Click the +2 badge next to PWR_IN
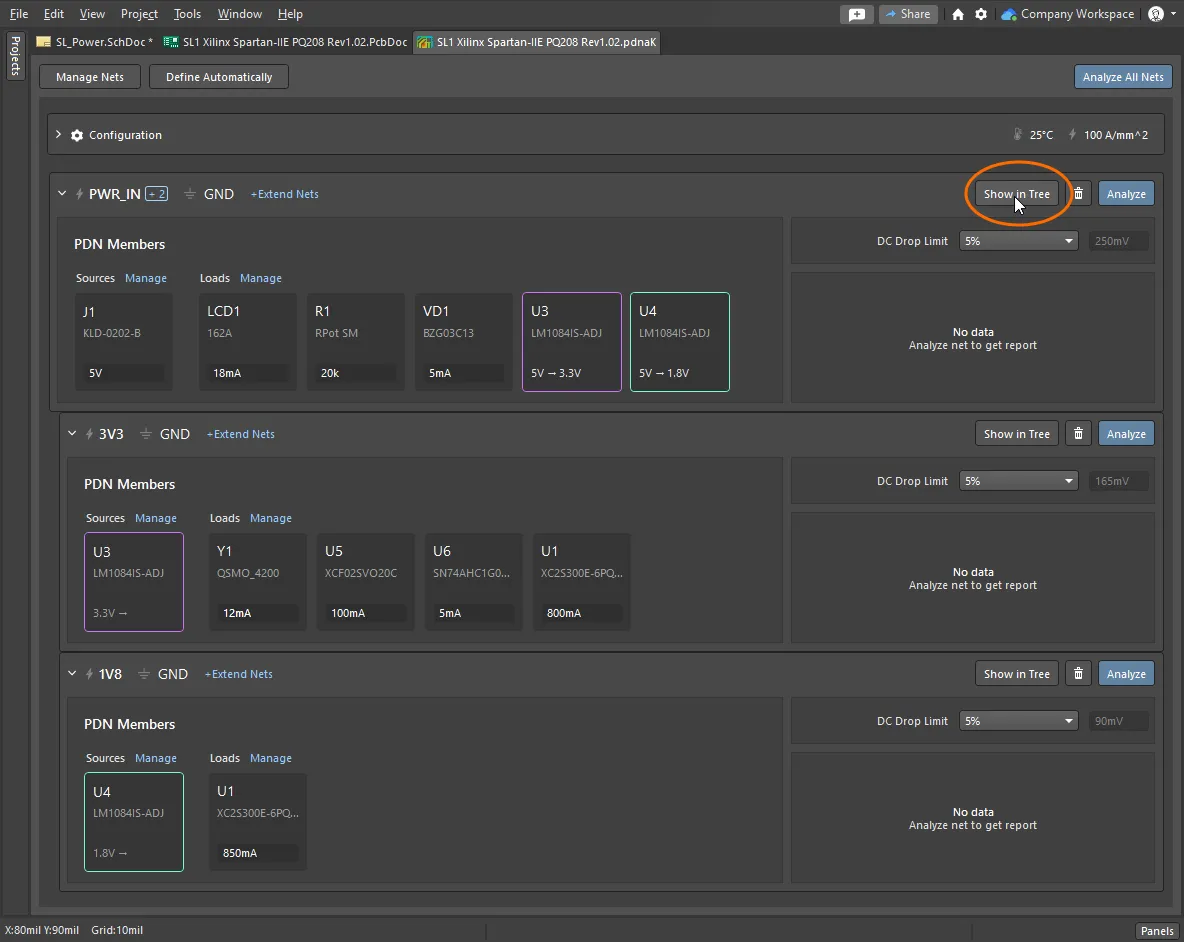Viewport: 1184px width, 942px height. (156, 194)
